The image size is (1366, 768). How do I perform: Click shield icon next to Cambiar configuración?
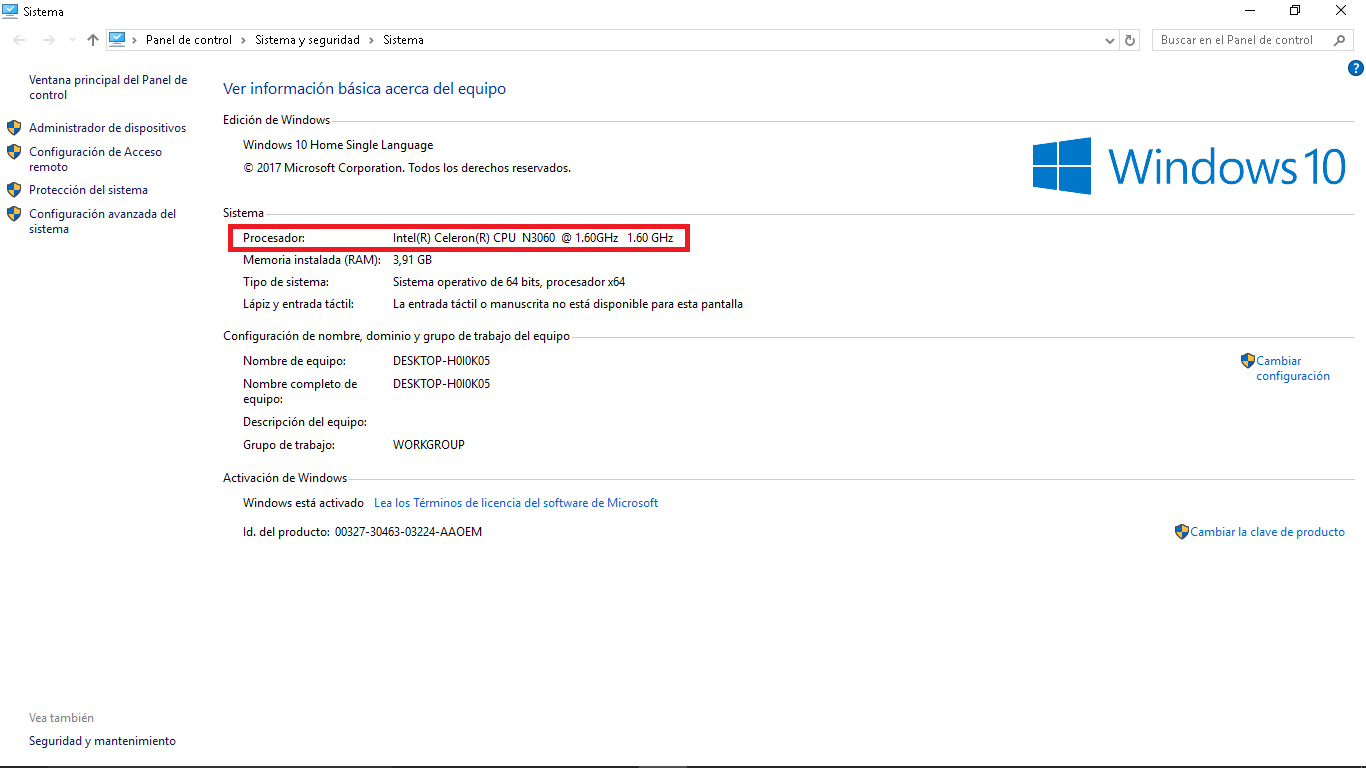1248,361
